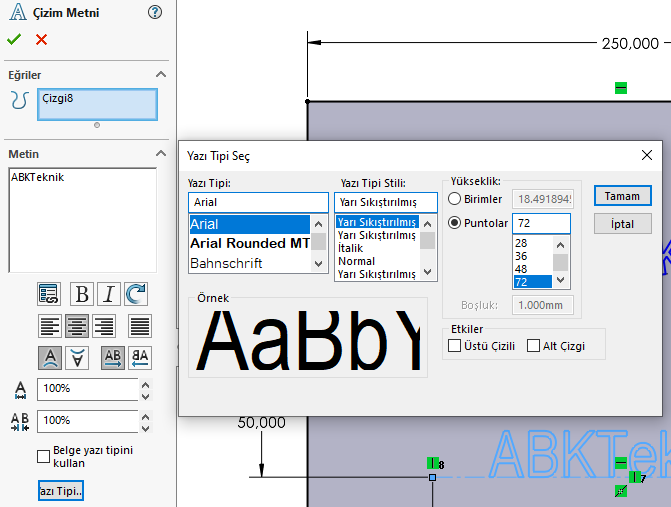Select the Birimler radio button
The height and width of the screenshot is (507, 671).
[455, 198]
